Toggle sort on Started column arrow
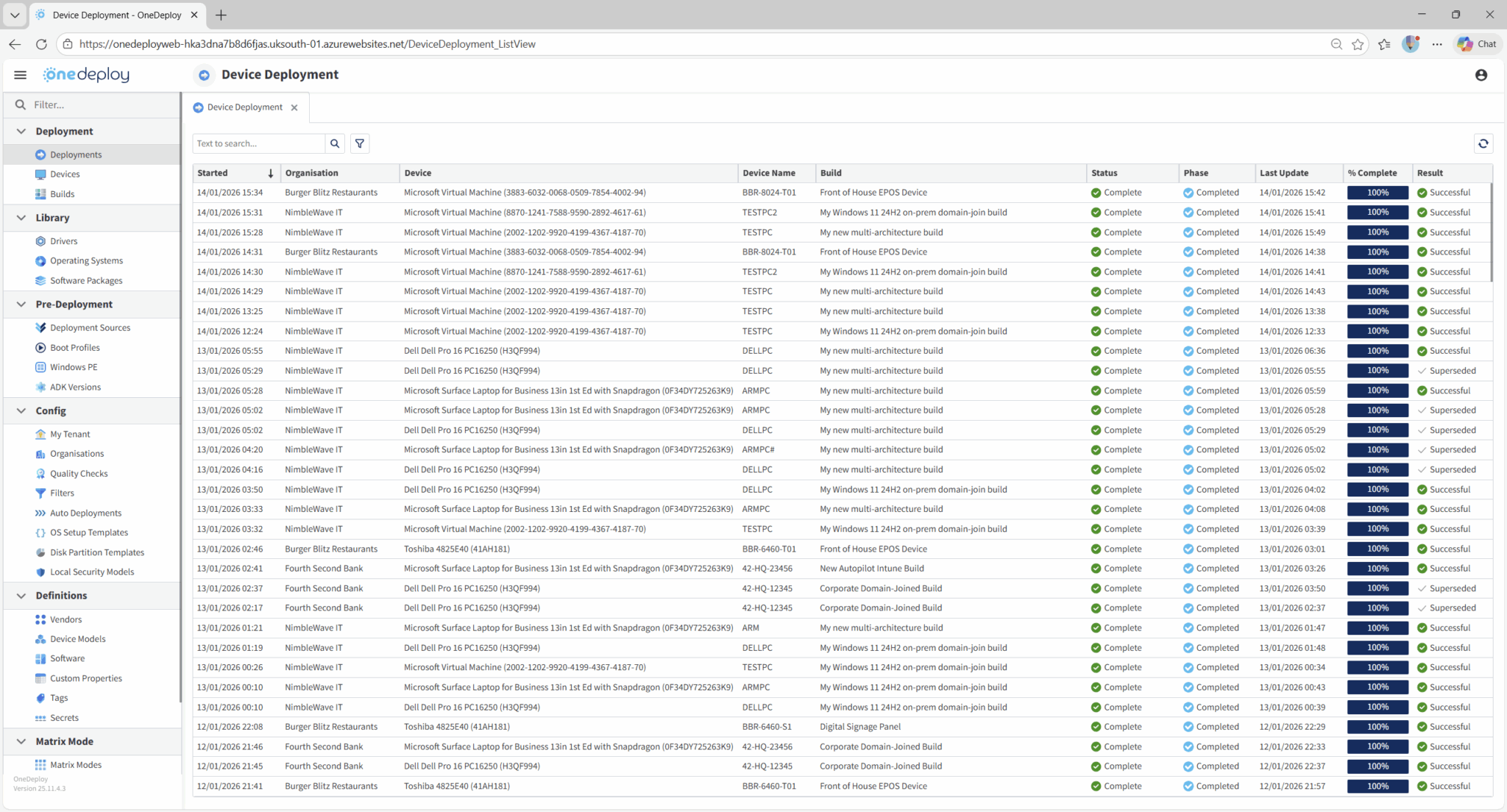This screenshot has width=1507, height=812. click(x=271, y=174)
